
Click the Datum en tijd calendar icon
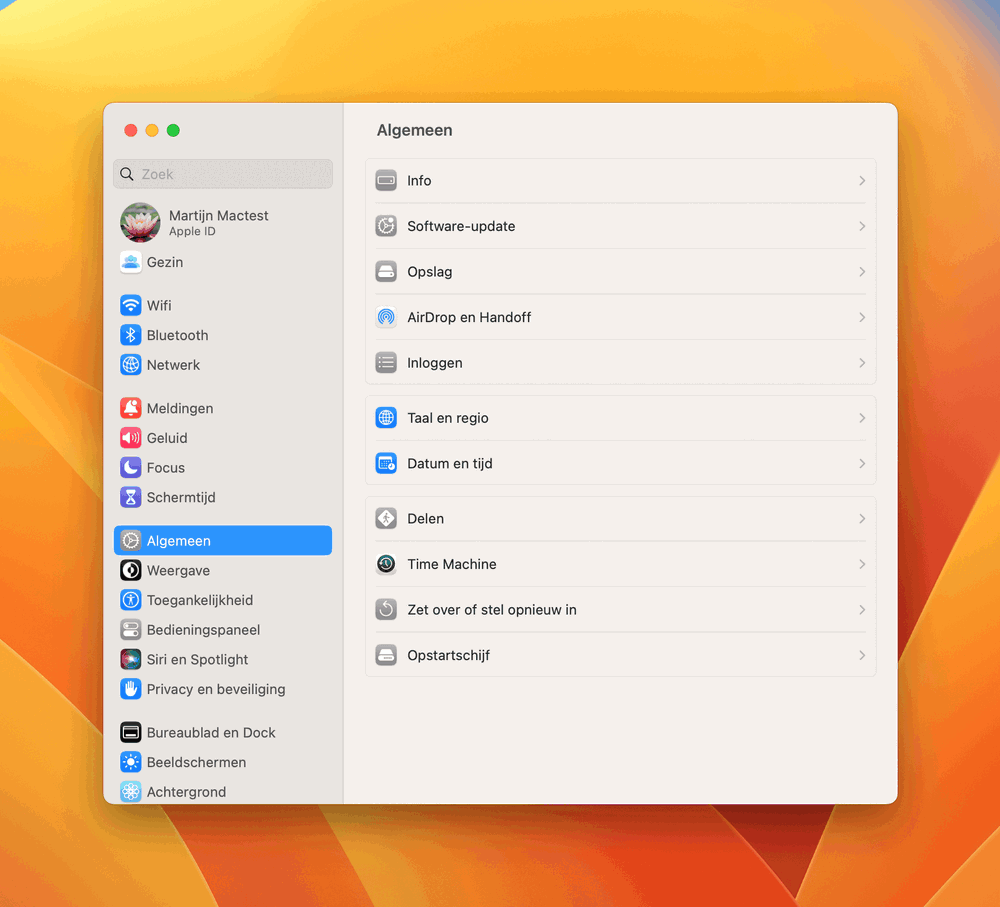point(386,464)
